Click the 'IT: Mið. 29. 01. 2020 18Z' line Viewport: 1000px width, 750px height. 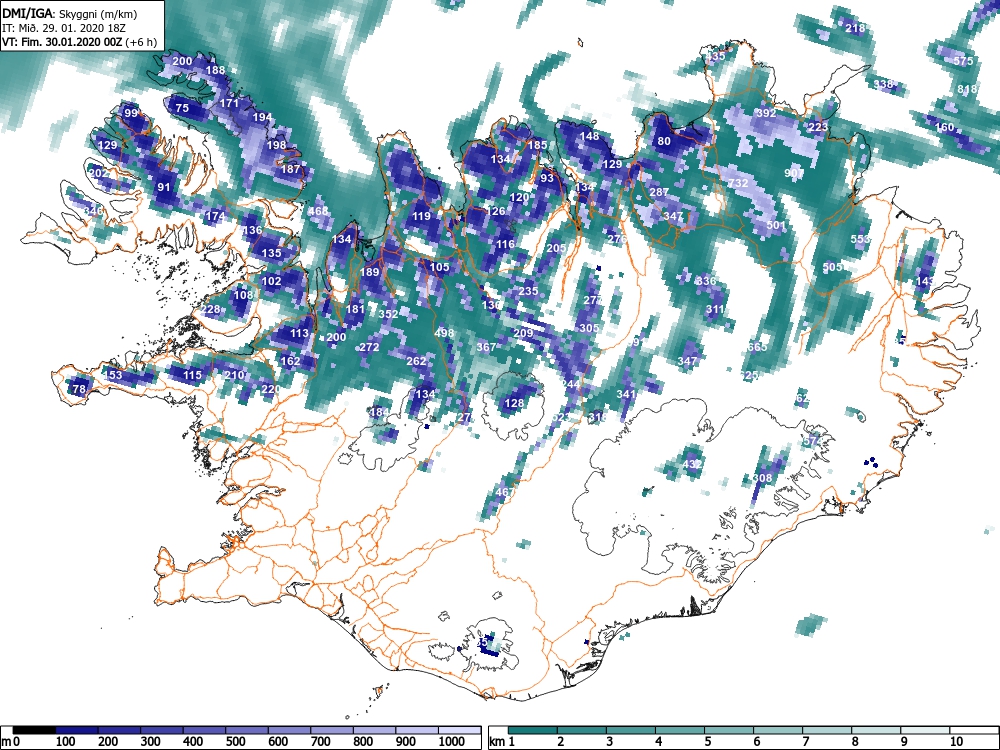click(64, 28)
